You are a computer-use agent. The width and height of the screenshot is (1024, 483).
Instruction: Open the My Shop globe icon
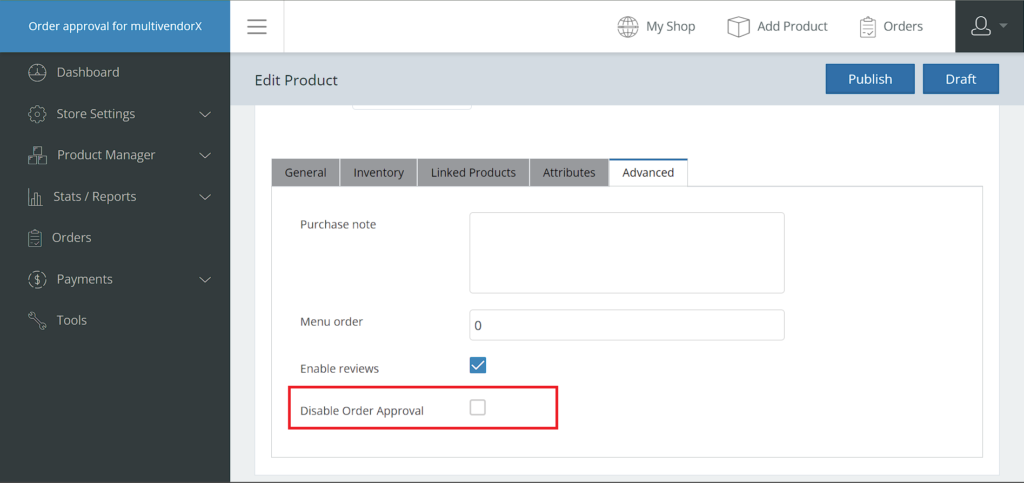(628, 27)
